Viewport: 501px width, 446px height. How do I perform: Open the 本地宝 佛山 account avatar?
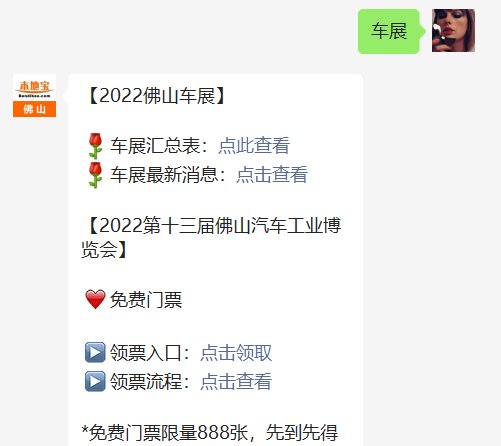tap(34, 96)
